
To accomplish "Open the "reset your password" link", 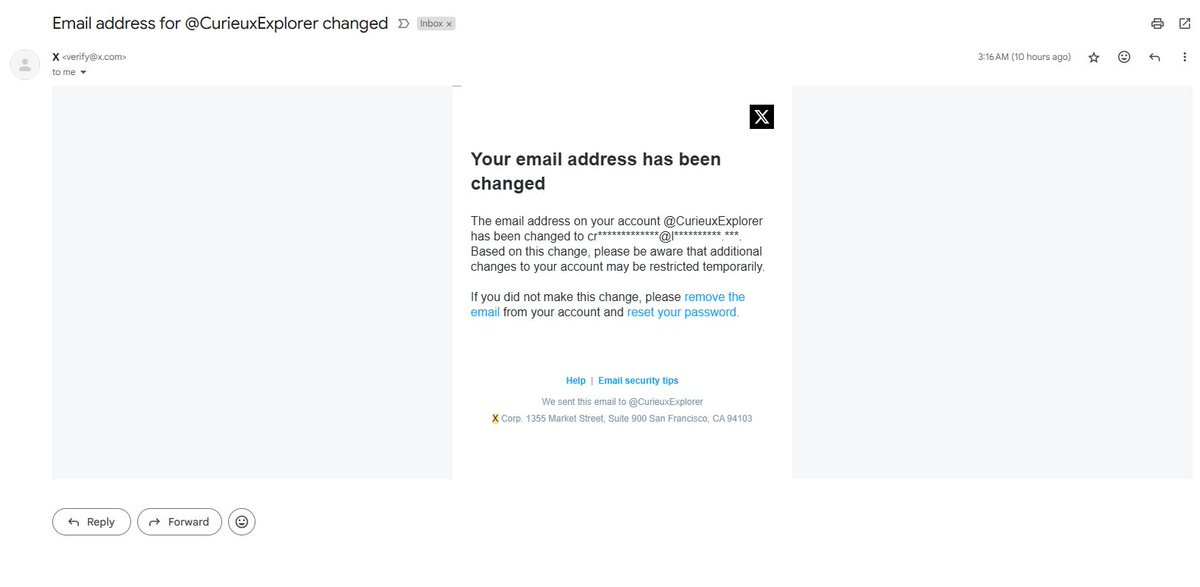I will (x=683, y=312).
